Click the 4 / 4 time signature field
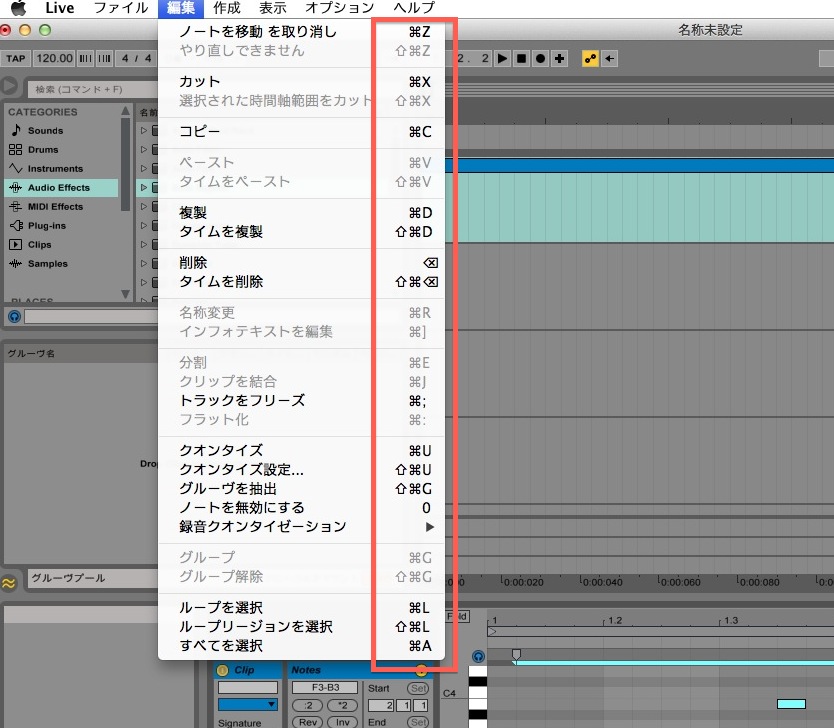The width and height of the screenshot is (834, 728). pyautogui.click(x=136, y=58)
